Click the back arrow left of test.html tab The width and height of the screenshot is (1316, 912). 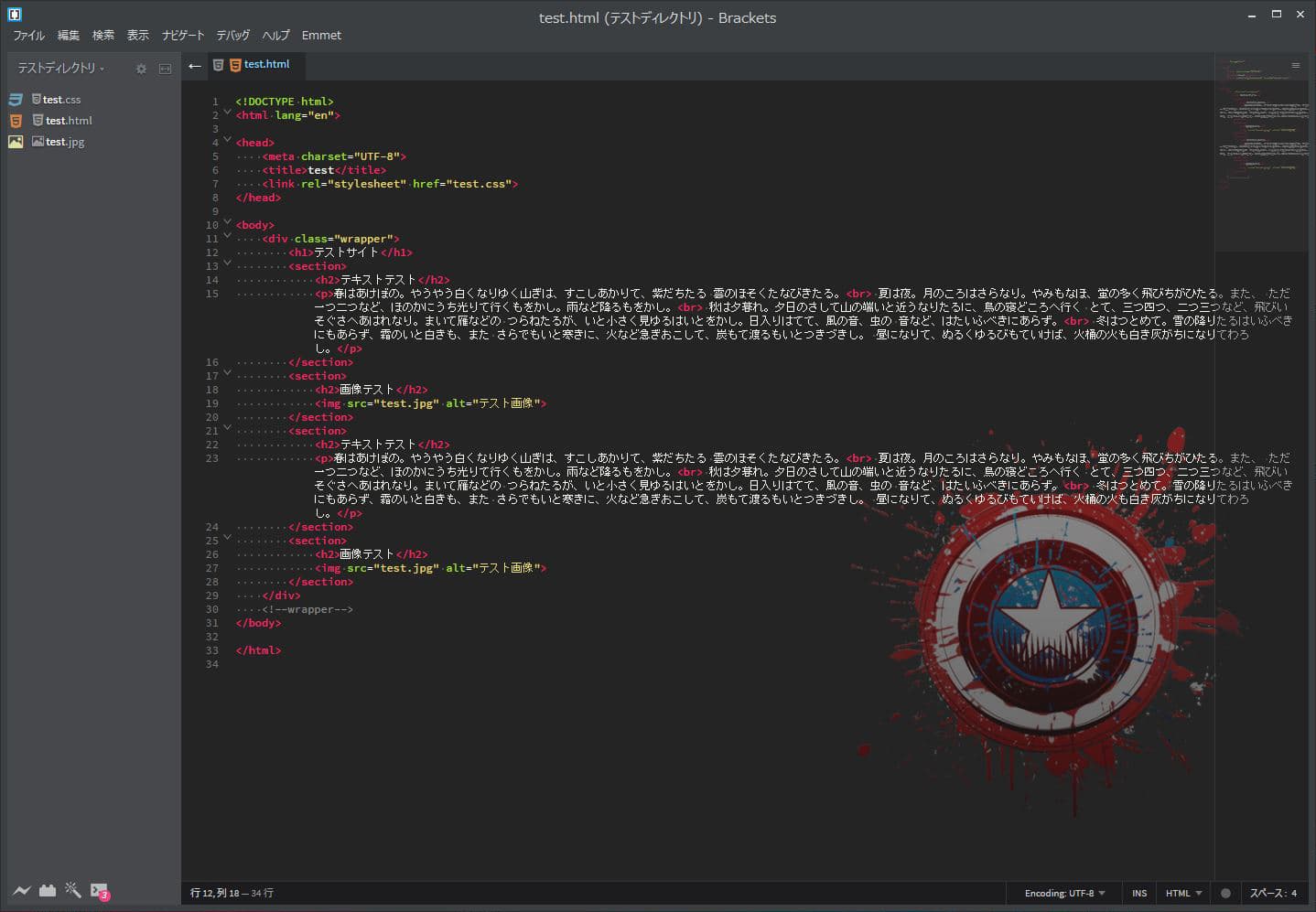[195, 65]
